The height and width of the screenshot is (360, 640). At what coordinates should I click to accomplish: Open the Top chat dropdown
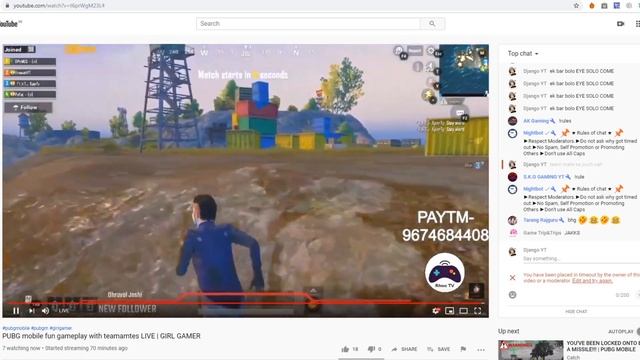(523, 53)
